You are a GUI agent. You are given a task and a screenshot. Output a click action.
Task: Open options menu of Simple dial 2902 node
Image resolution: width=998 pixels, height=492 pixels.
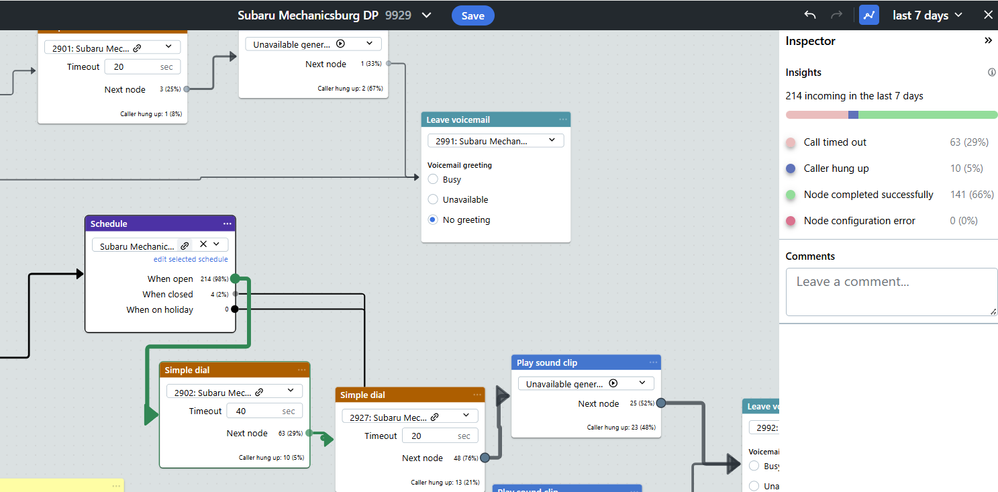point(302,370)
